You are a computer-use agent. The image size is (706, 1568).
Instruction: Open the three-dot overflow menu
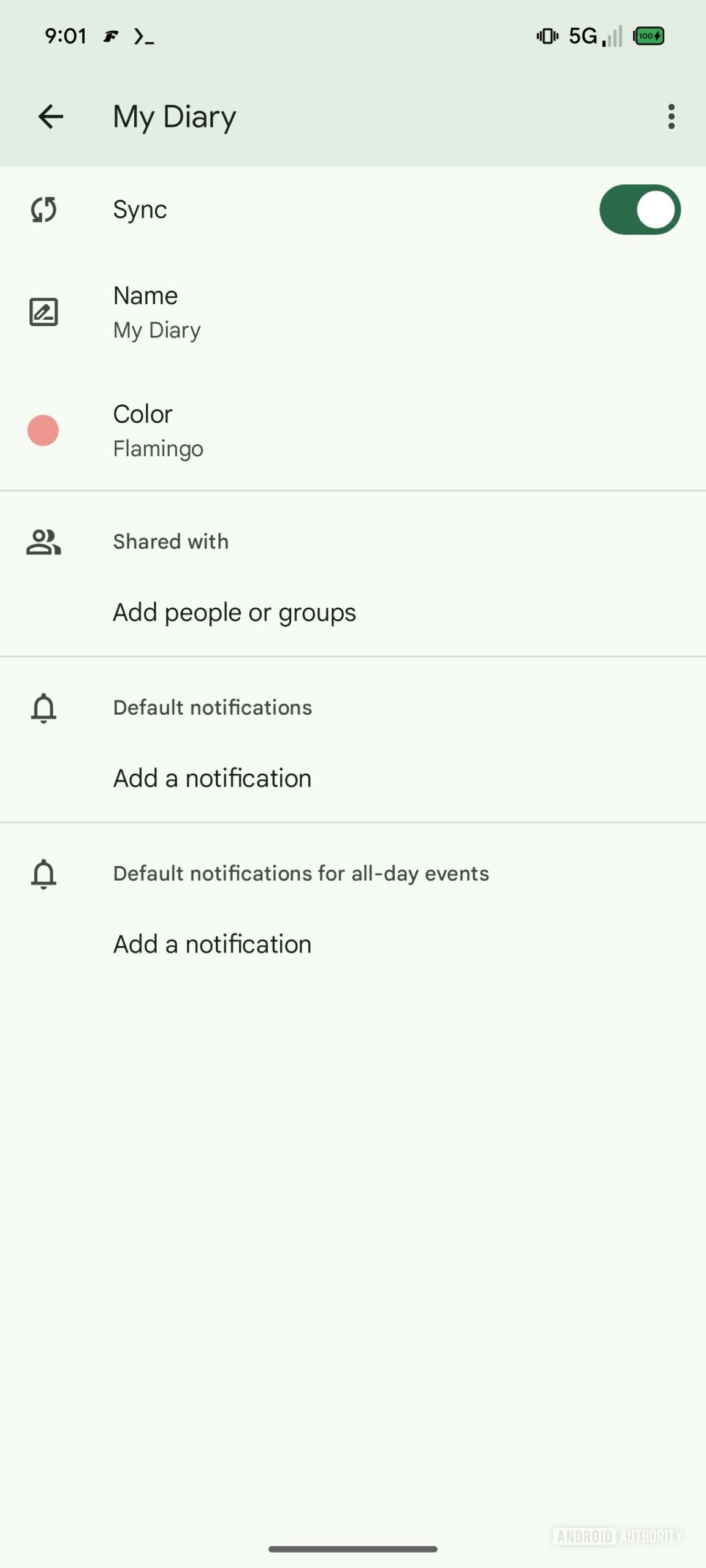click(x=671, y=116)
